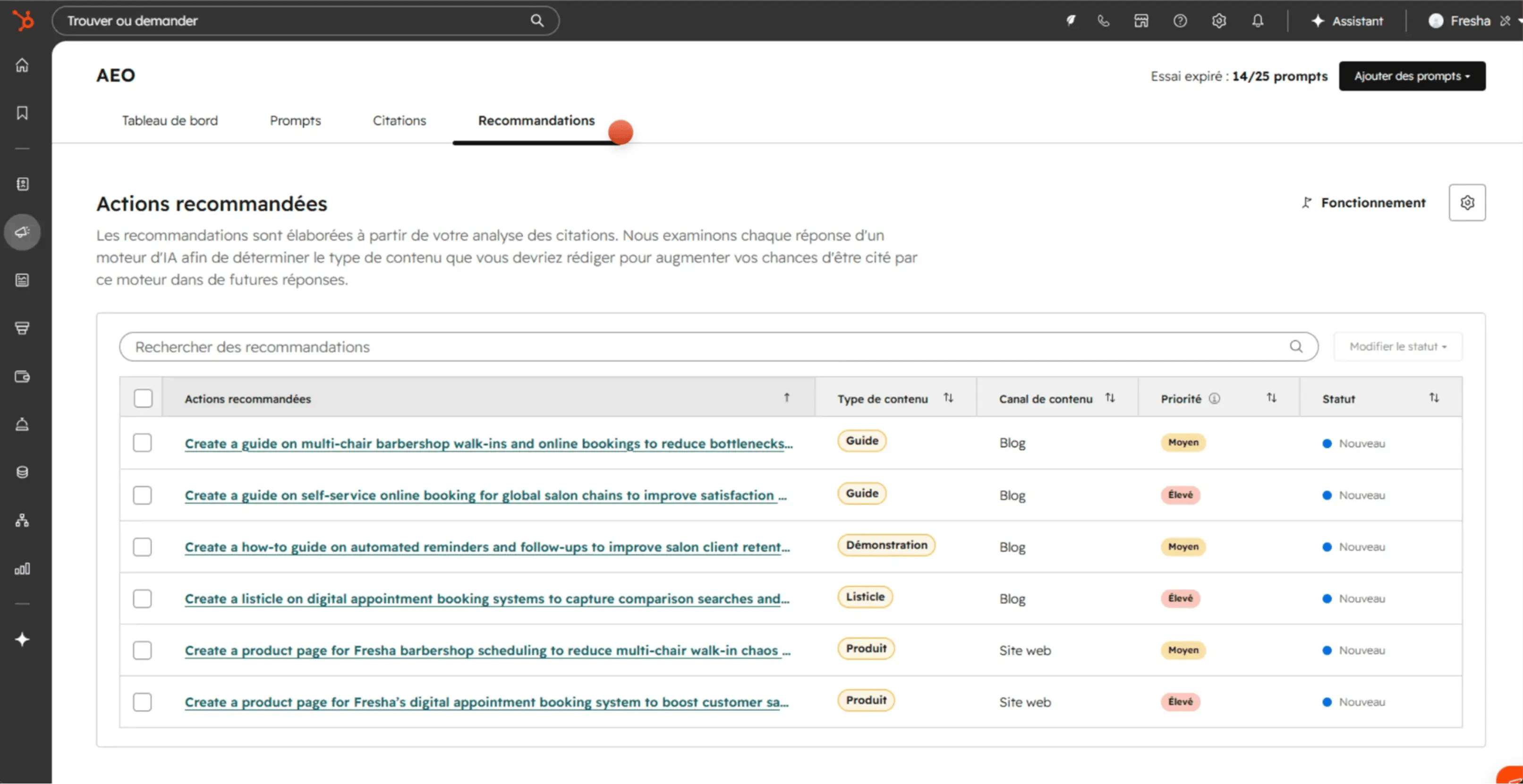
Task: Focus the Rechercher des recommandations field
Action: point(718,346)
